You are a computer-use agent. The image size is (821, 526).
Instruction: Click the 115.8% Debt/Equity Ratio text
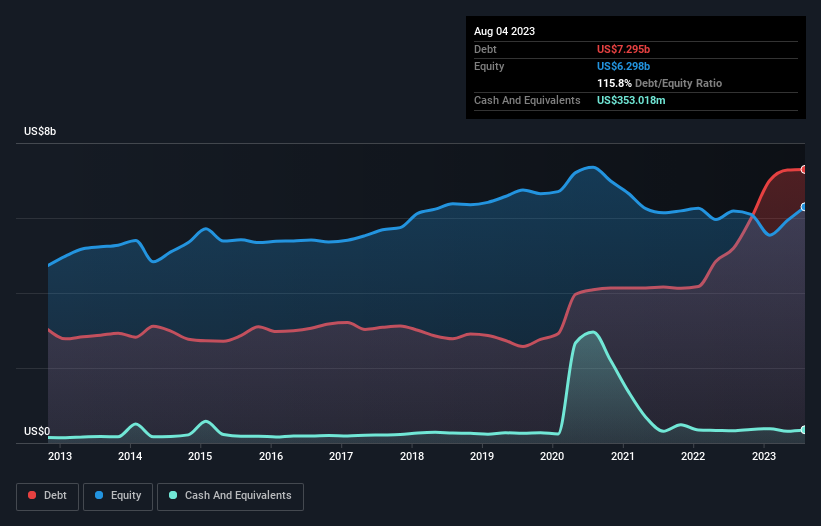[x=659, y=83]
